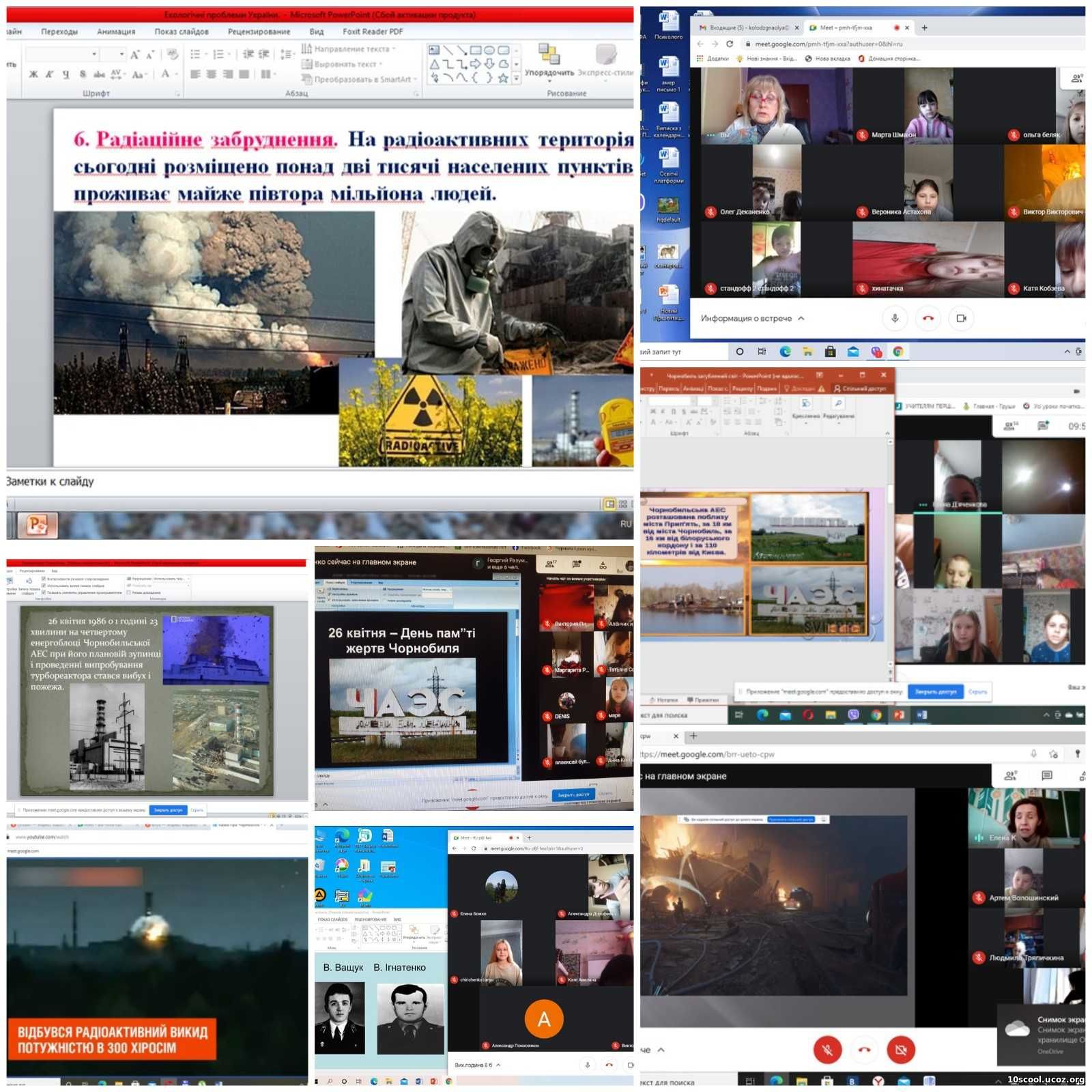Apply italic (К) in top-left PowerPoint ribbon
The image size is (1092, 1092).
(50, 74)
